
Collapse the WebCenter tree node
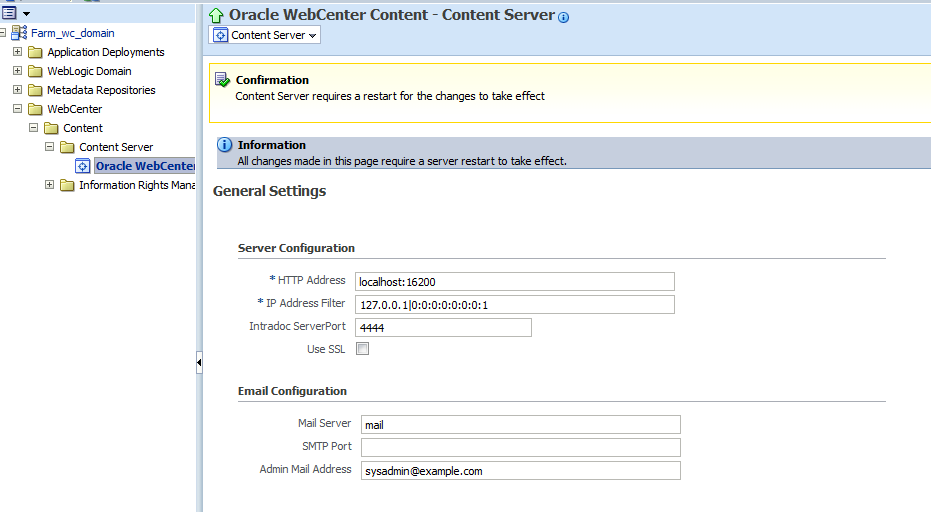pos(17,109)
